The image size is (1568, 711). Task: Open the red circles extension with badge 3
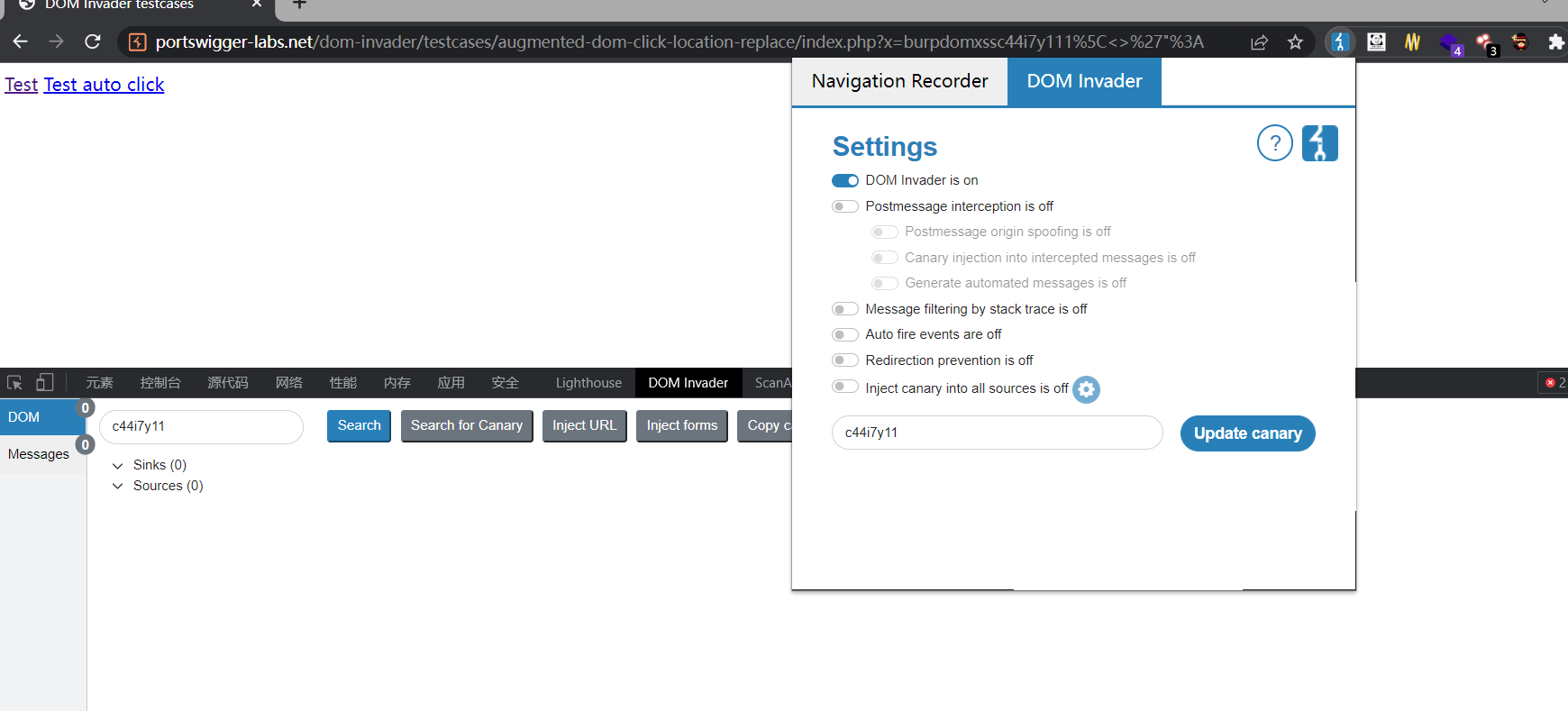click(1486, 43)
